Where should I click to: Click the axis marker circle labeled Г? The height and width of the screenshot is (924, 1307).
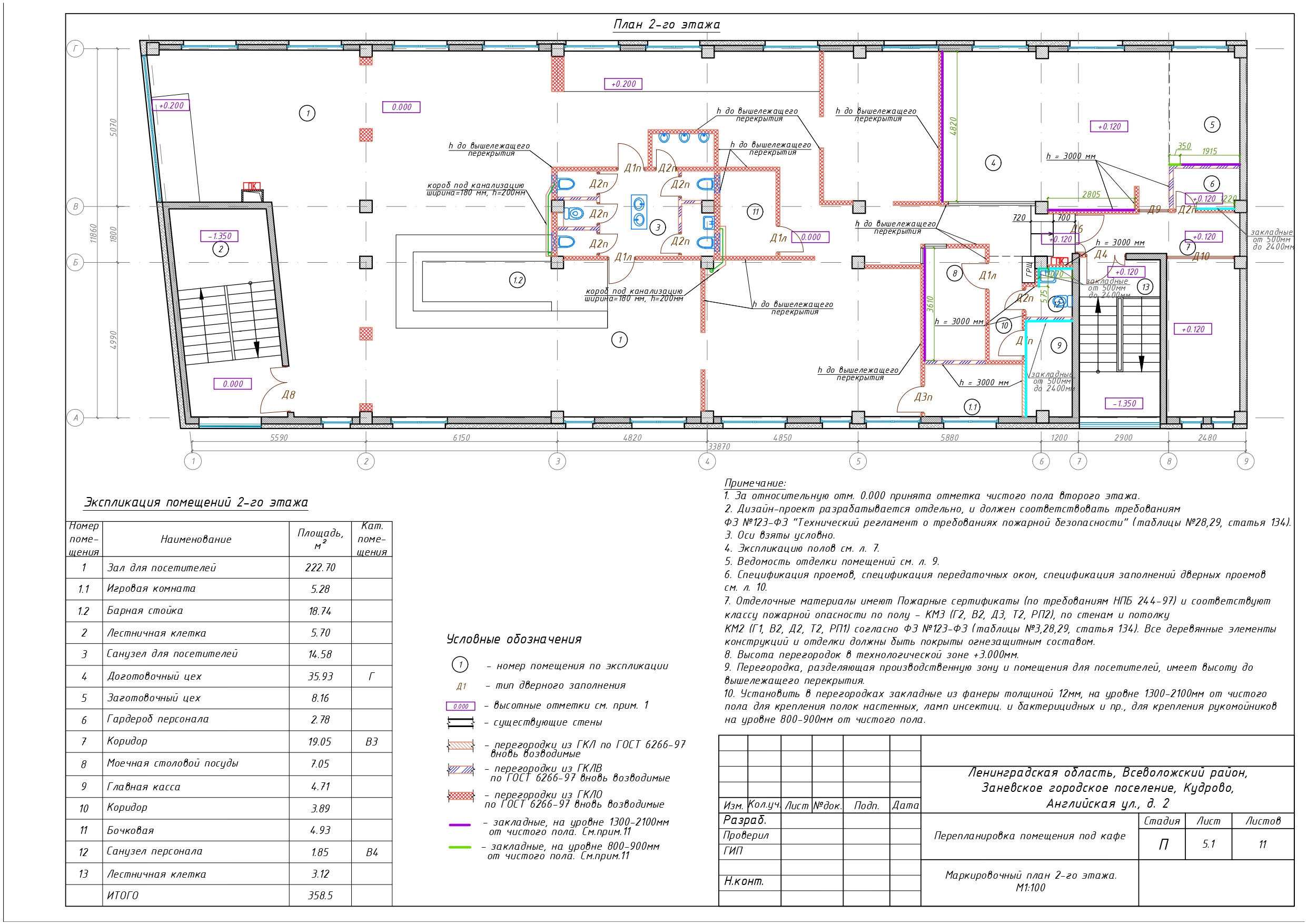76,49
